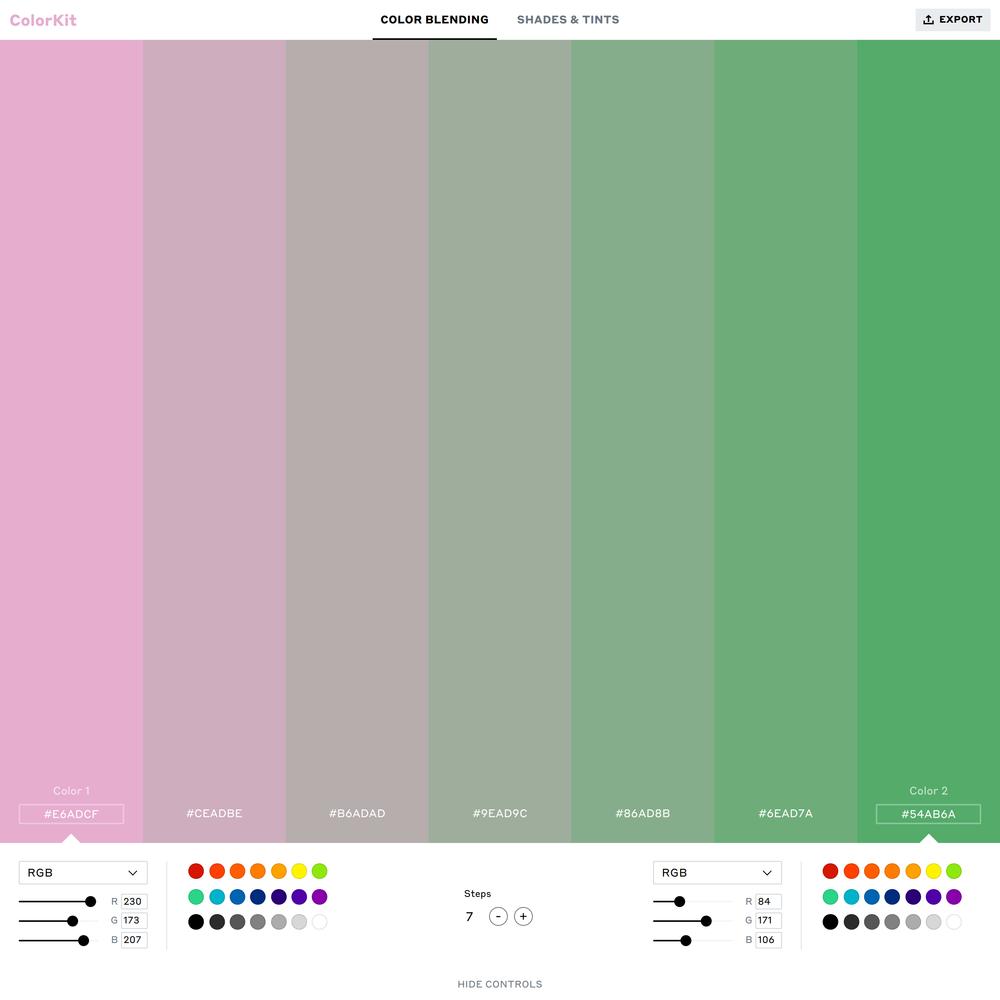Image resolution: width=1000 pixels, height=1000 pixels.
Task: Click Color 1 G value field 173
Action: coord(134,920)
